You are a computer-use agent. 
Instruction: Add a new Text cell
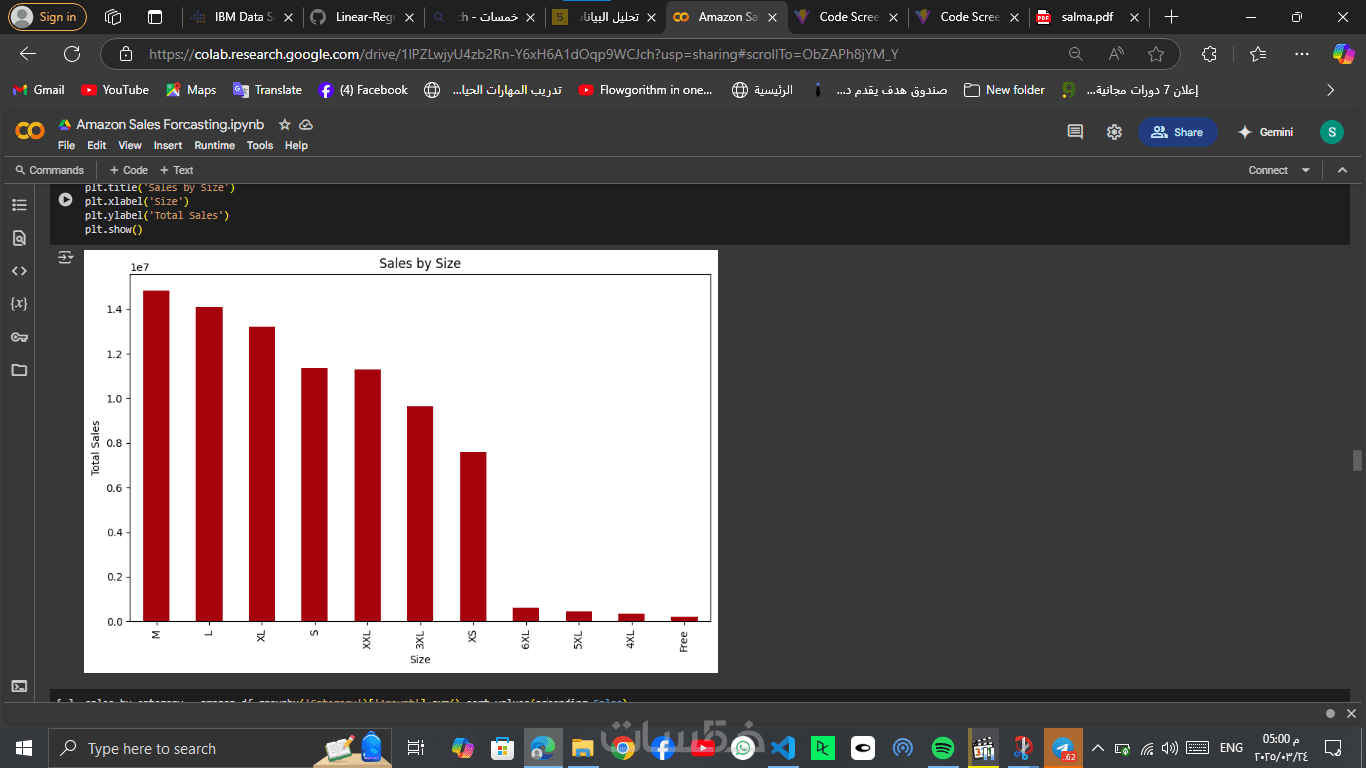176,170
